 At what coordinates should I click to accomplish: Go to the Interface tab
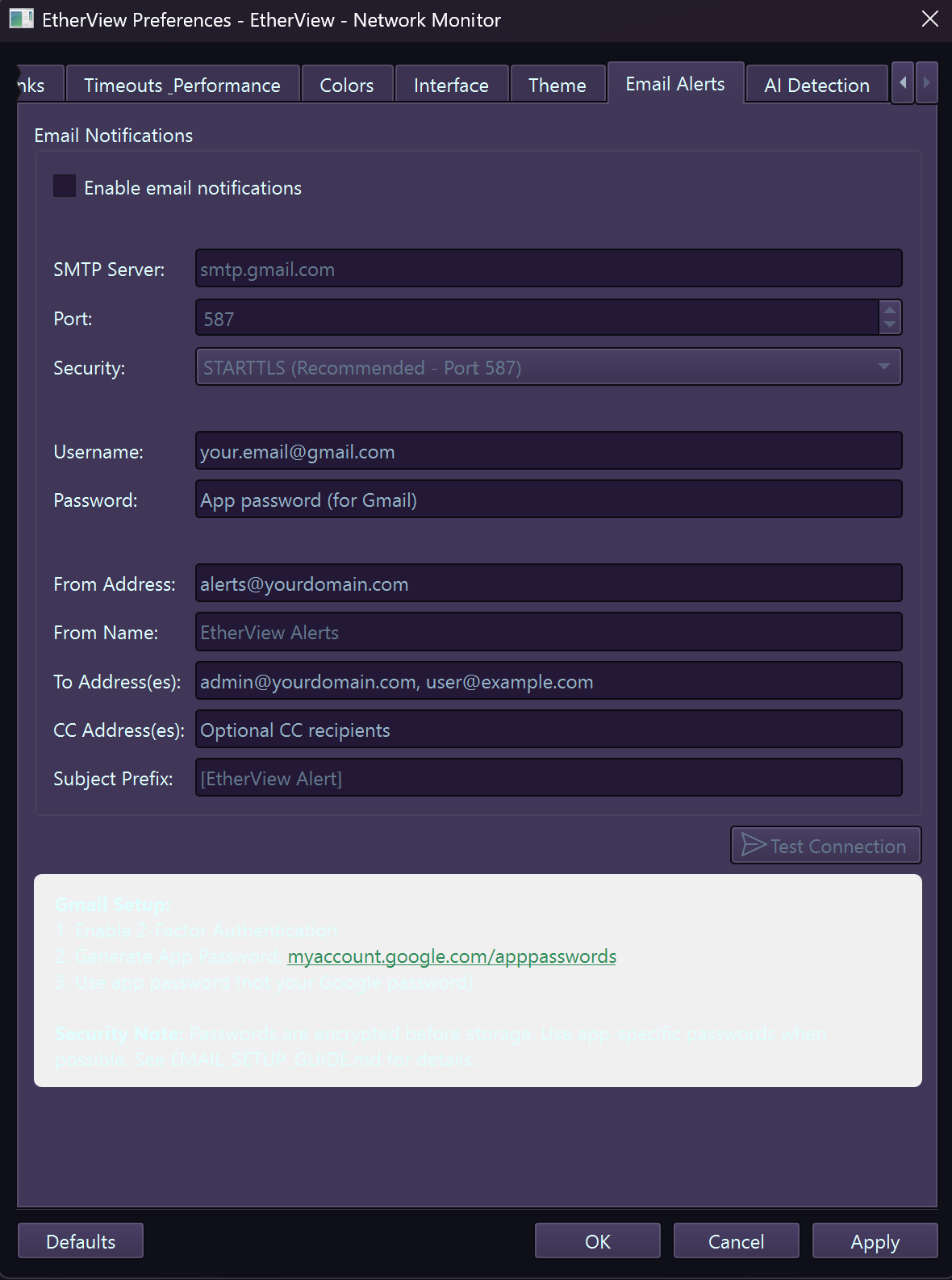(x=451, y=85)
